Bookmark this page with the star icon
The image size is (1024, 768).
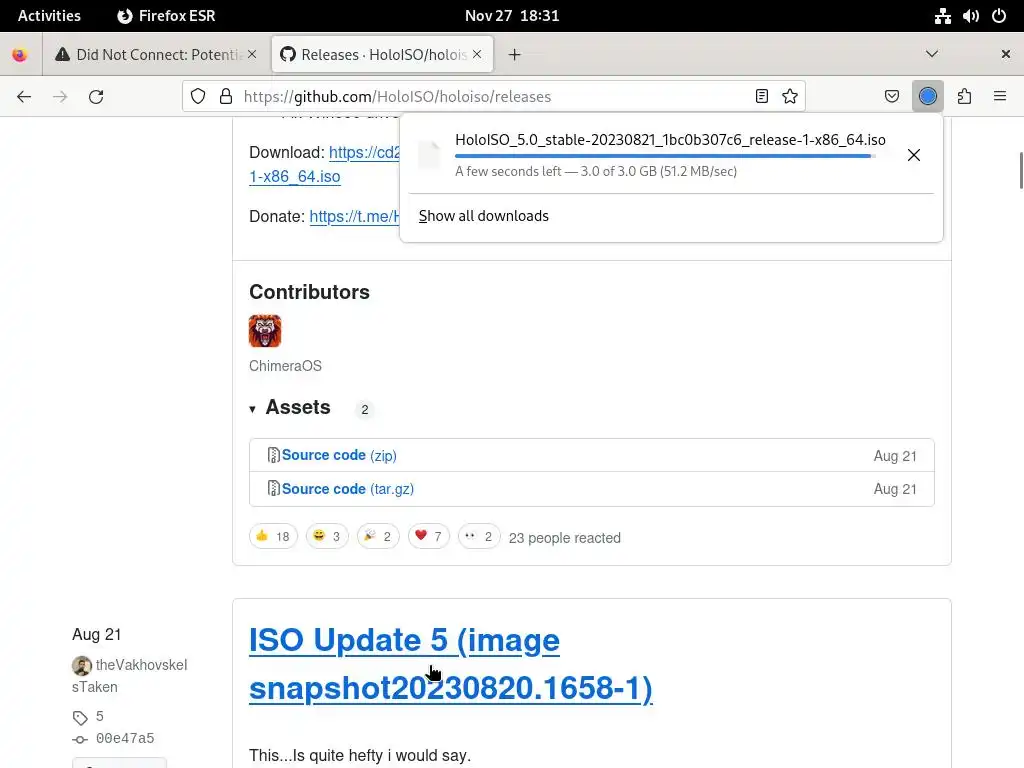790,97
